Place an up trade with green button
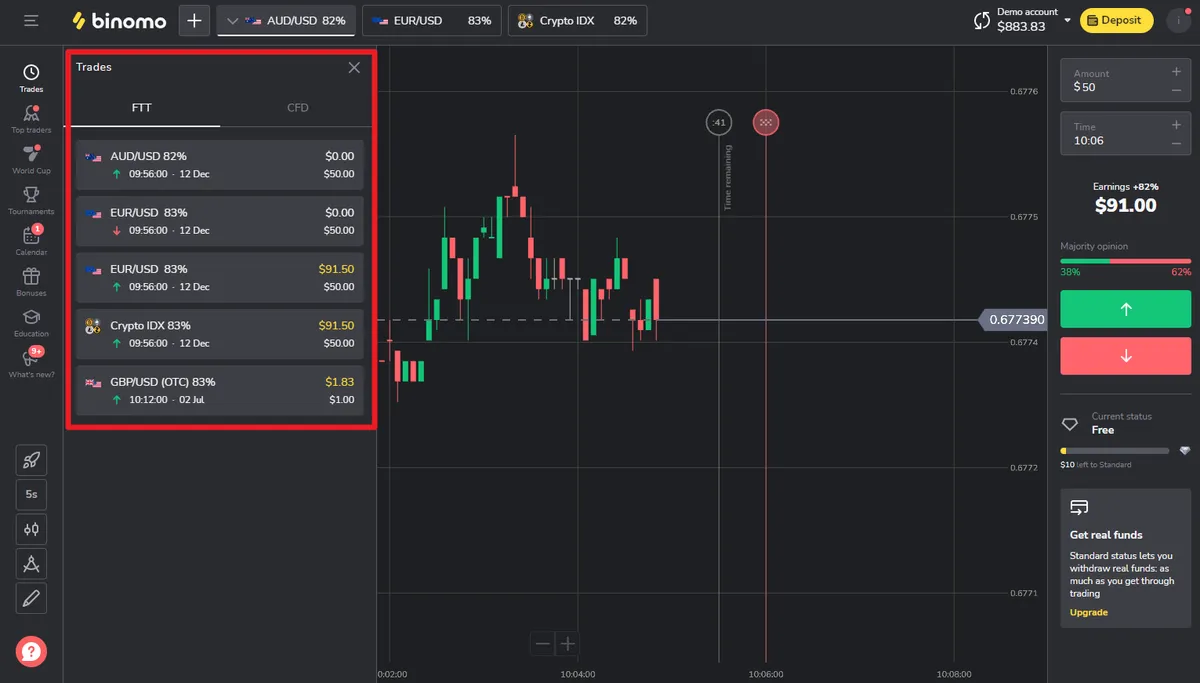The width and height of the screenshot is (1200, 683). 1126,309
